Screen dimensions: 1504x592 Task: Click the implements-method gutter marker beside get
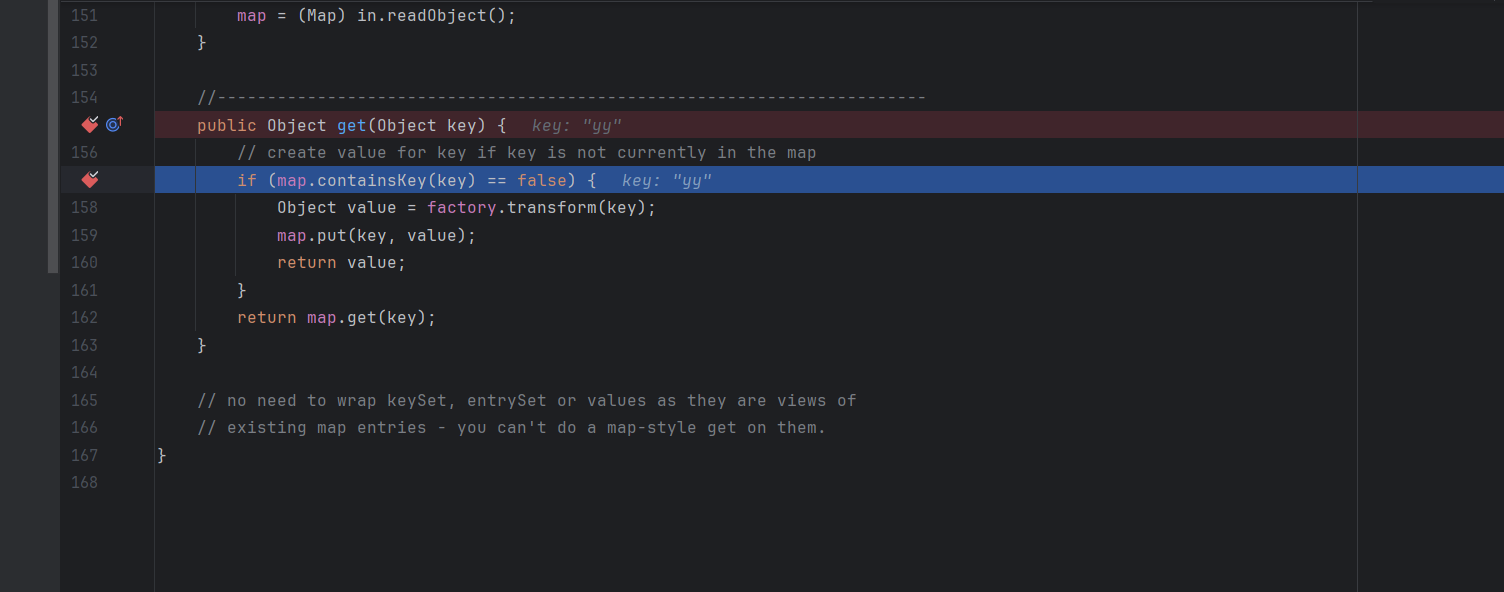(114, 125)
